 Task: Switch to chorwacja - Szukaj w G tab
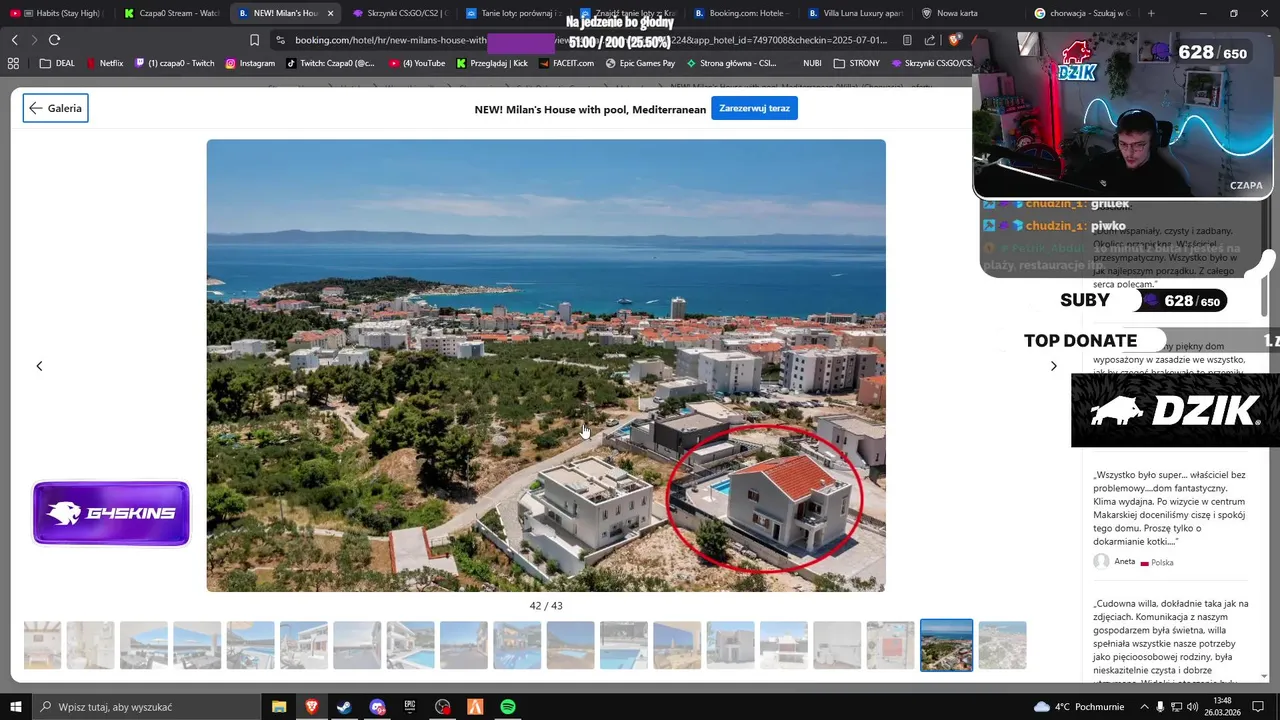(x=1082, y=13)
